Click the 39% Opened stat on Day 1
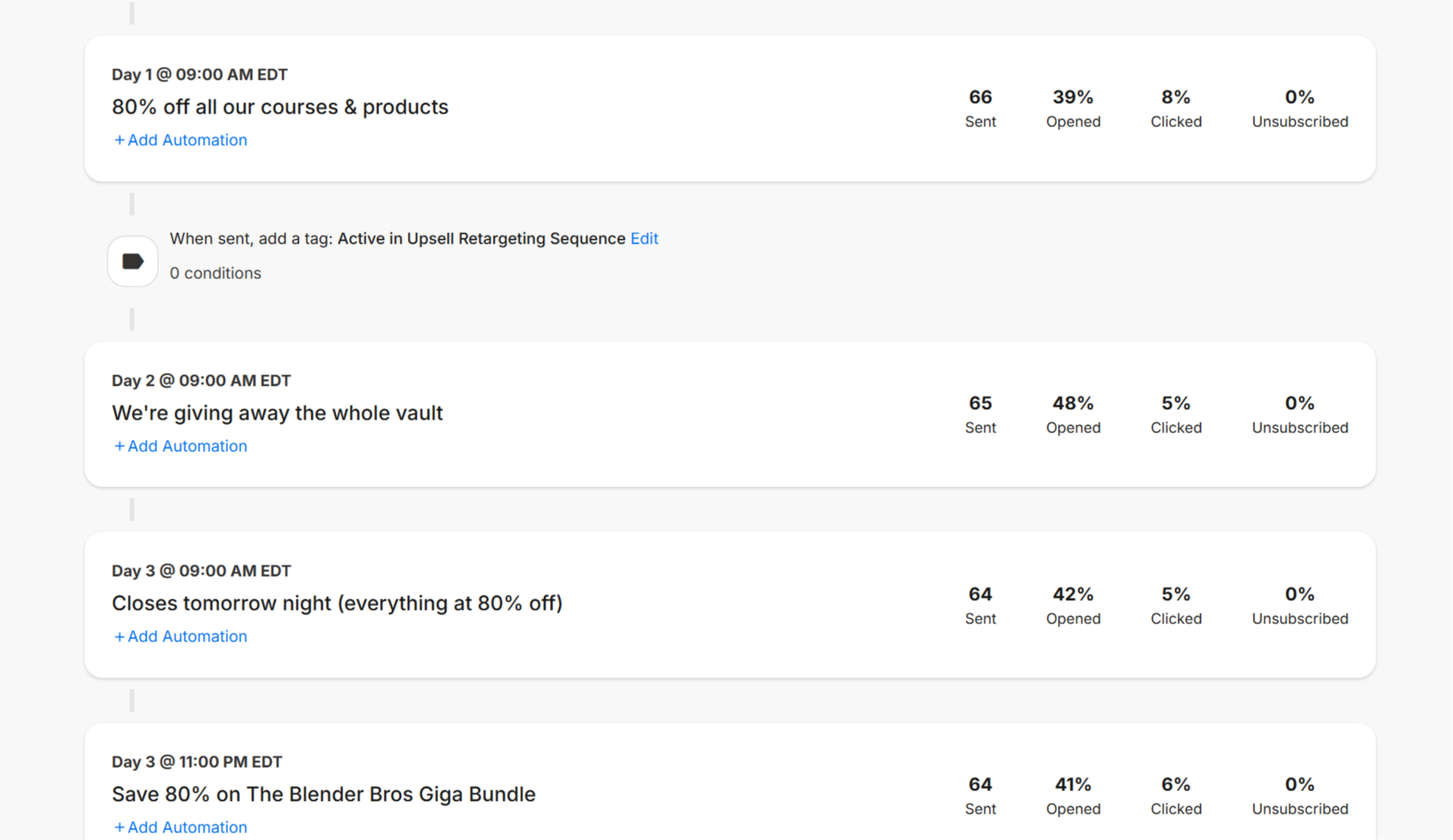The image size is (1453, 840). pos(1073,108)
